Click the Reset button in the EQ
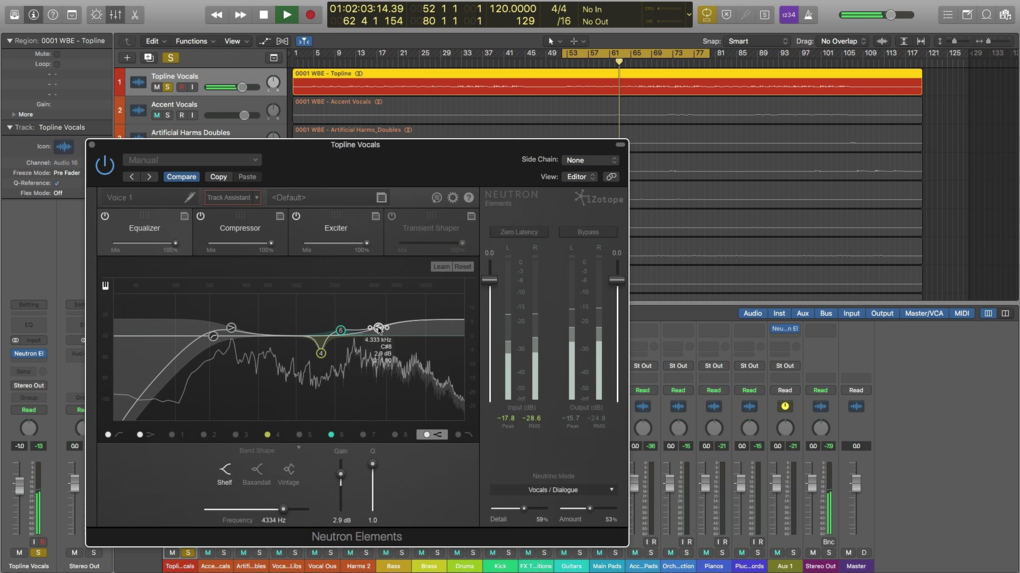The height and width of the screenshot is (573, 1020). 463,267
